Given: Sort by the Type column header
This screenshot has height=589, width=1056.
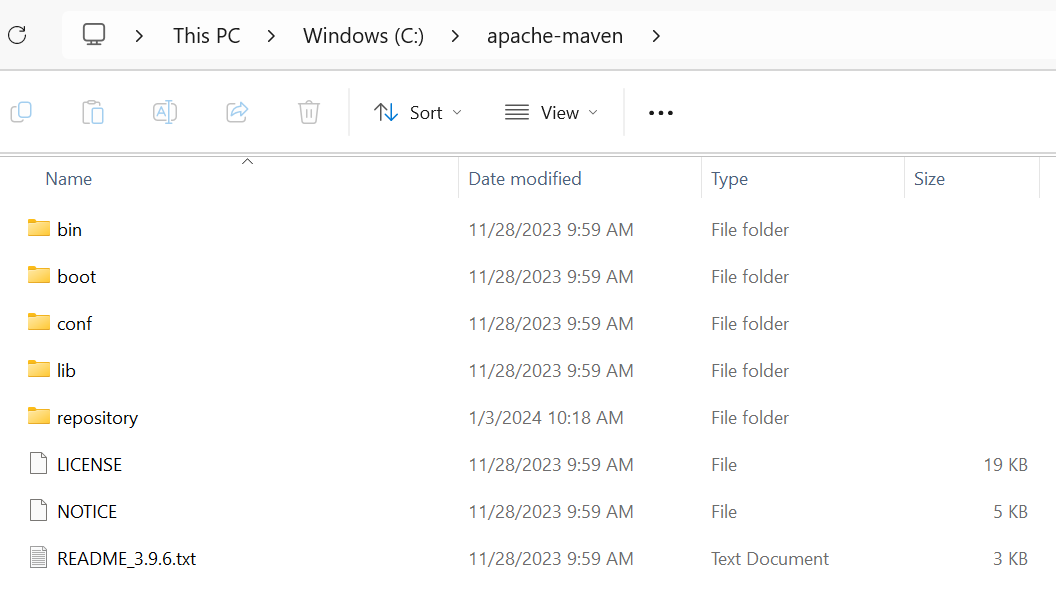Looking at the screenshot, I should coord(729,179).
